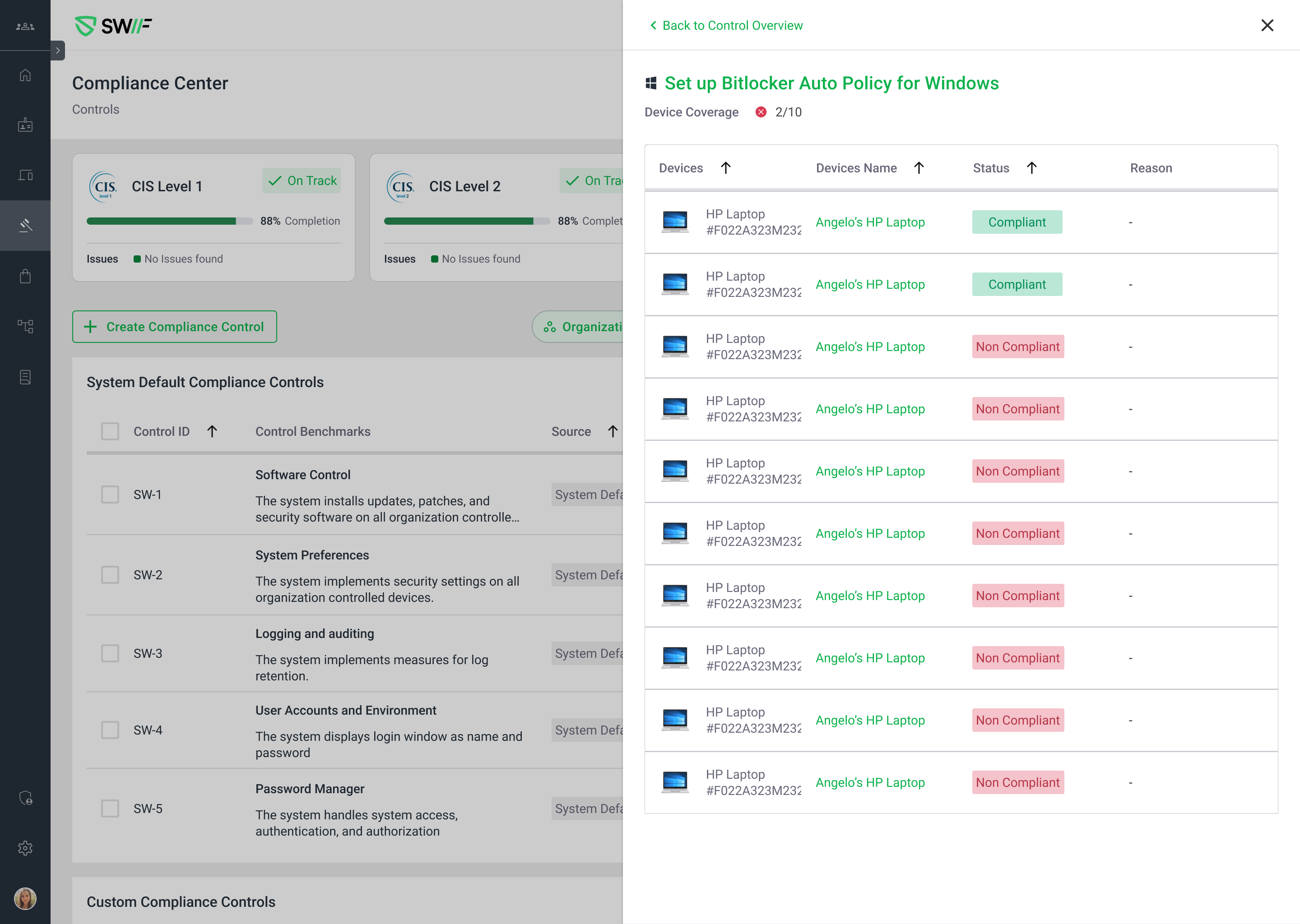The width and height of the screenshot is (1300, 924).
Task: Tick the select-all checkbox in Control ID header
Action: coord(110,431)
